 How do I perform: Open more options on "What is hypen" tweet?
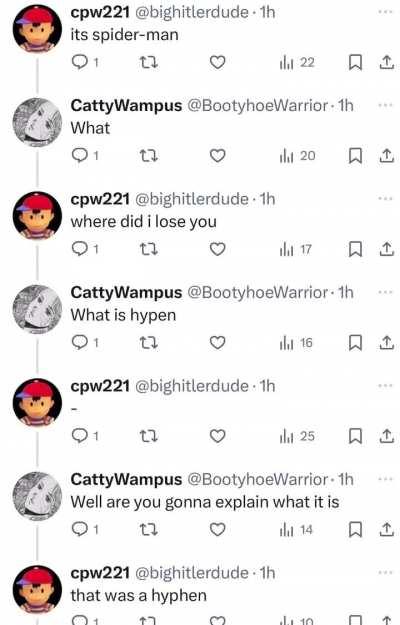point(385,292)
